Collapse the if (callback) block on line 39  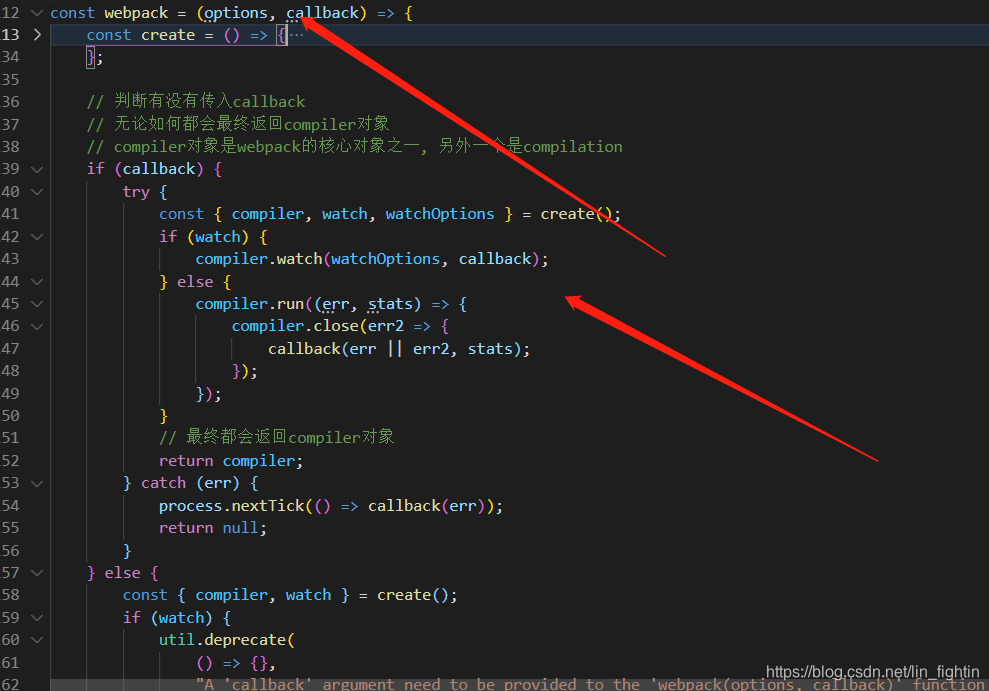[x=37, y=169]
